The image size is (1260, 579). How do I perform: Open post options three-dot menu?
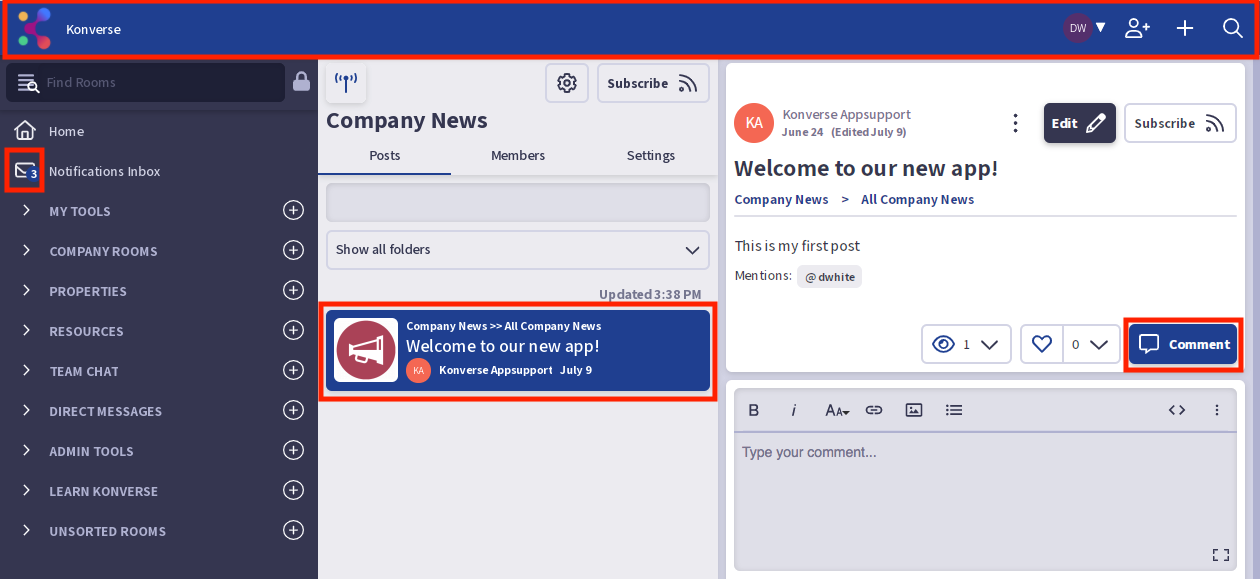pos(1016,123)
